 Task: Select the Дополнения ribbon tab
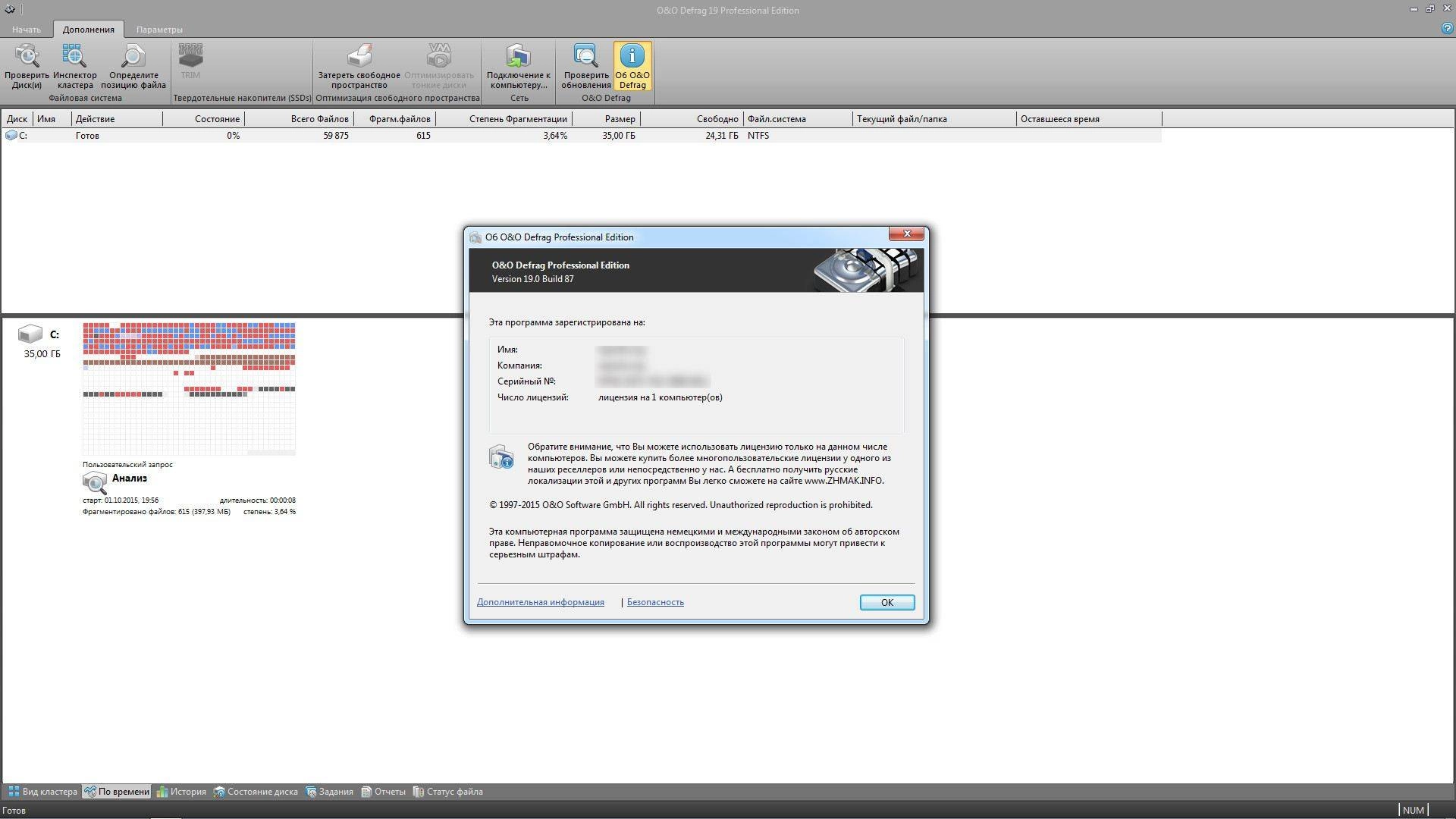89,30
